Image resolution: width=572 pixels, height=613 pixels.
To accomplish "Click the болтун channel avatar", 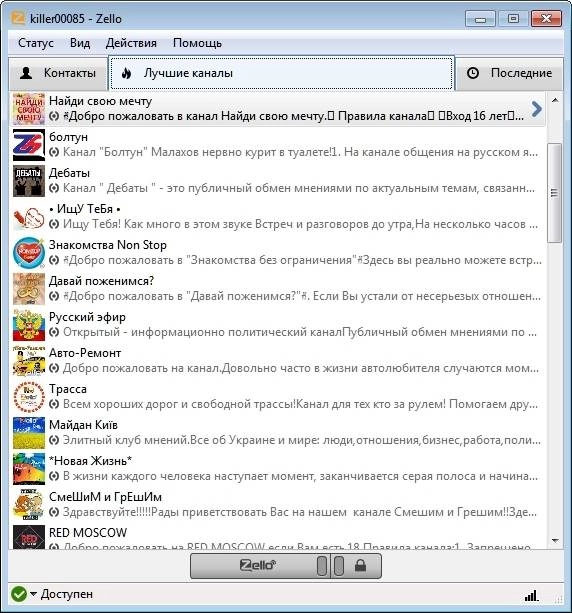I will click(29, 145).
